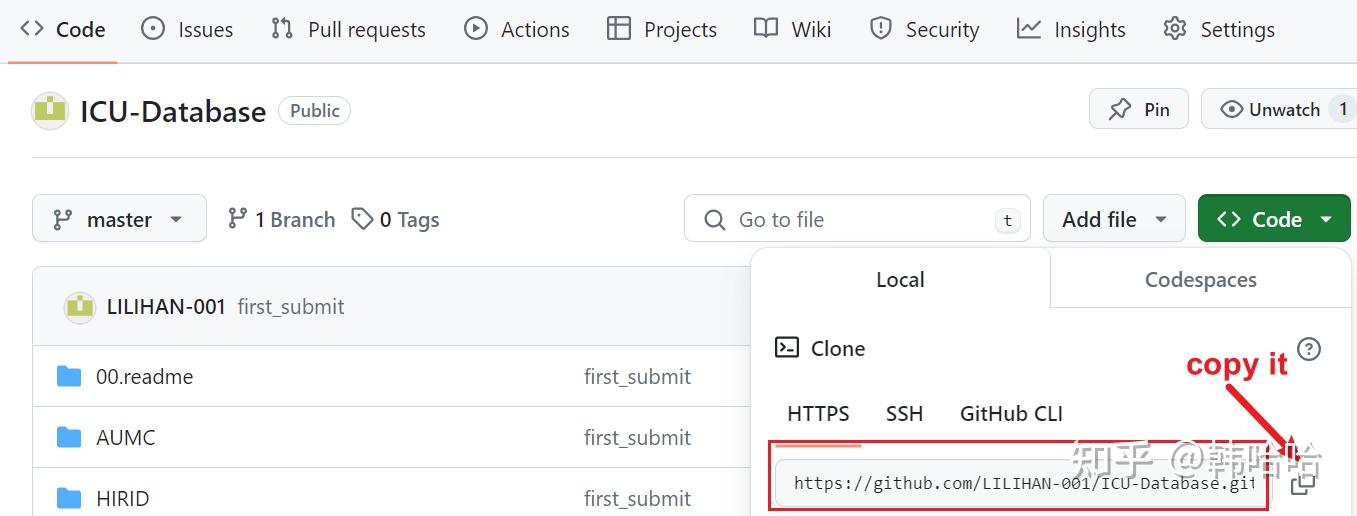Open the 00.readme folder

144,377
